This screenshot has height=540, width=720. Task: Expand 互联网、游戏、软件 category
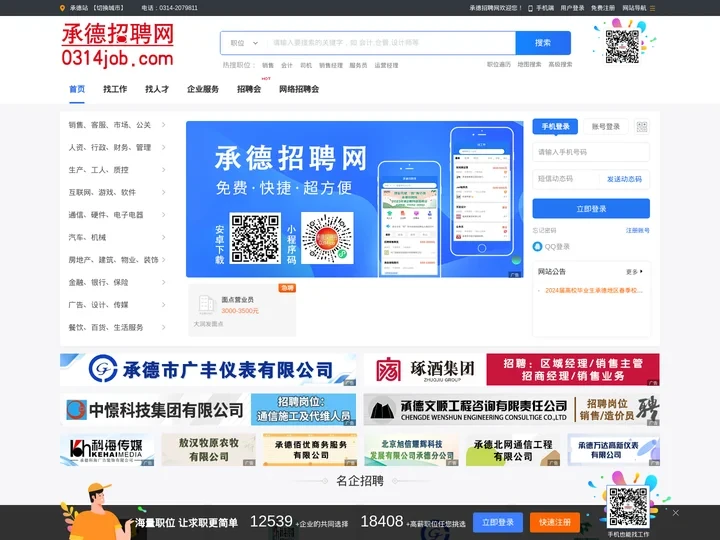point(163,192)
